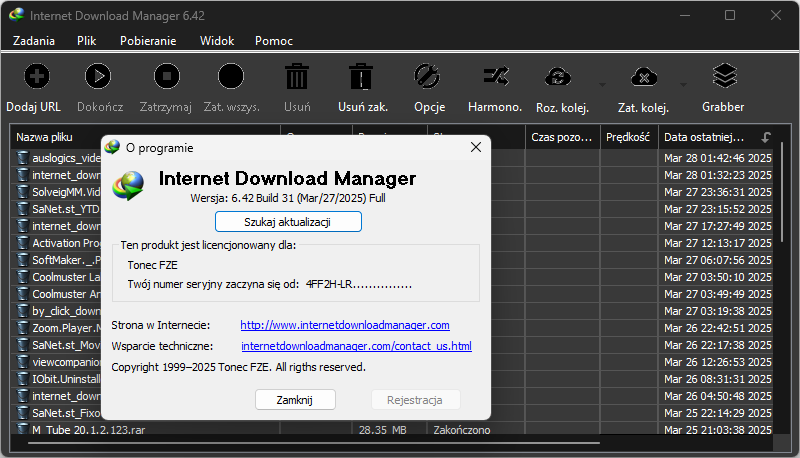The width and height of the screenshot is (800, 458).
Task: Click the IDM globe logo in dialog
Action: coord(128,186)
